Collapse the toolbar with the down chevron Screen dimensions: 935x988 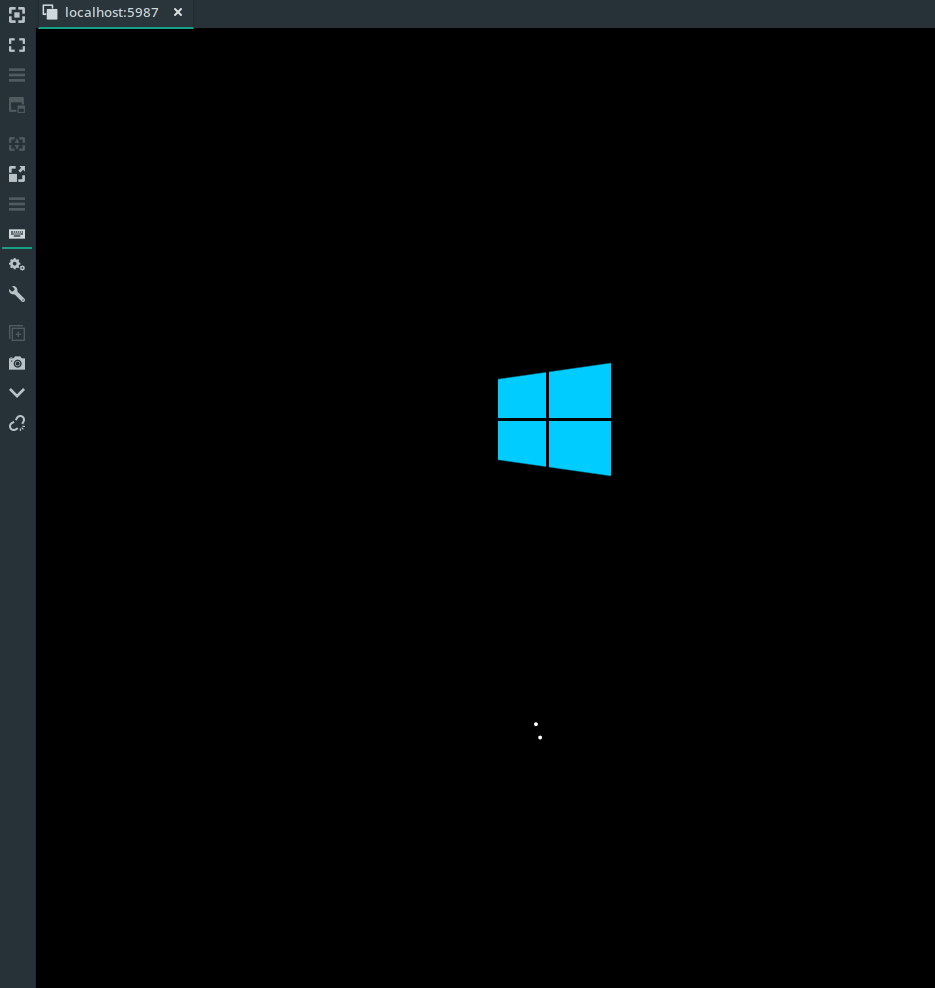point(16,392)
